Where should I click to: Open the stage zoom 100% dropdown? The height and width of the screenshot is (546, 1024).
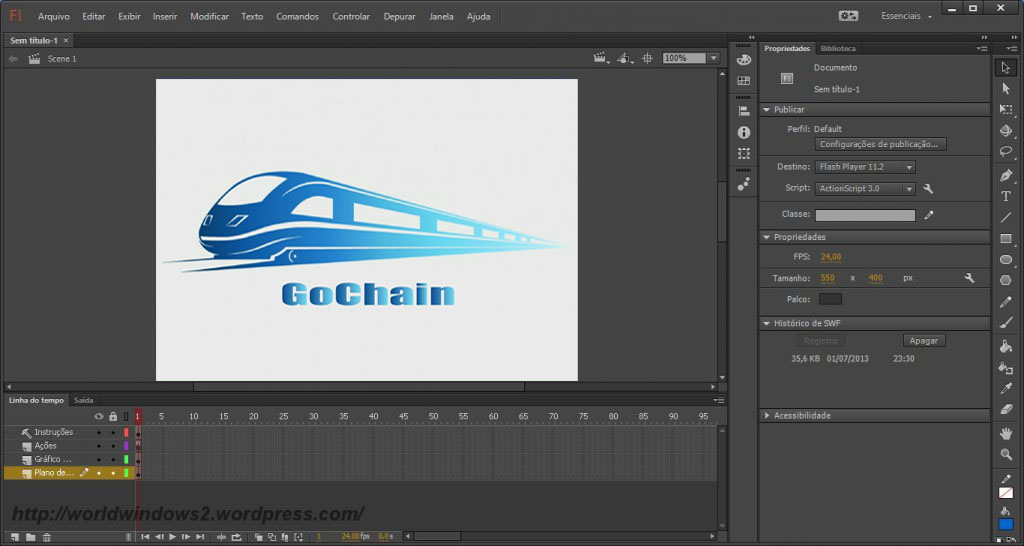click(690, 58)
